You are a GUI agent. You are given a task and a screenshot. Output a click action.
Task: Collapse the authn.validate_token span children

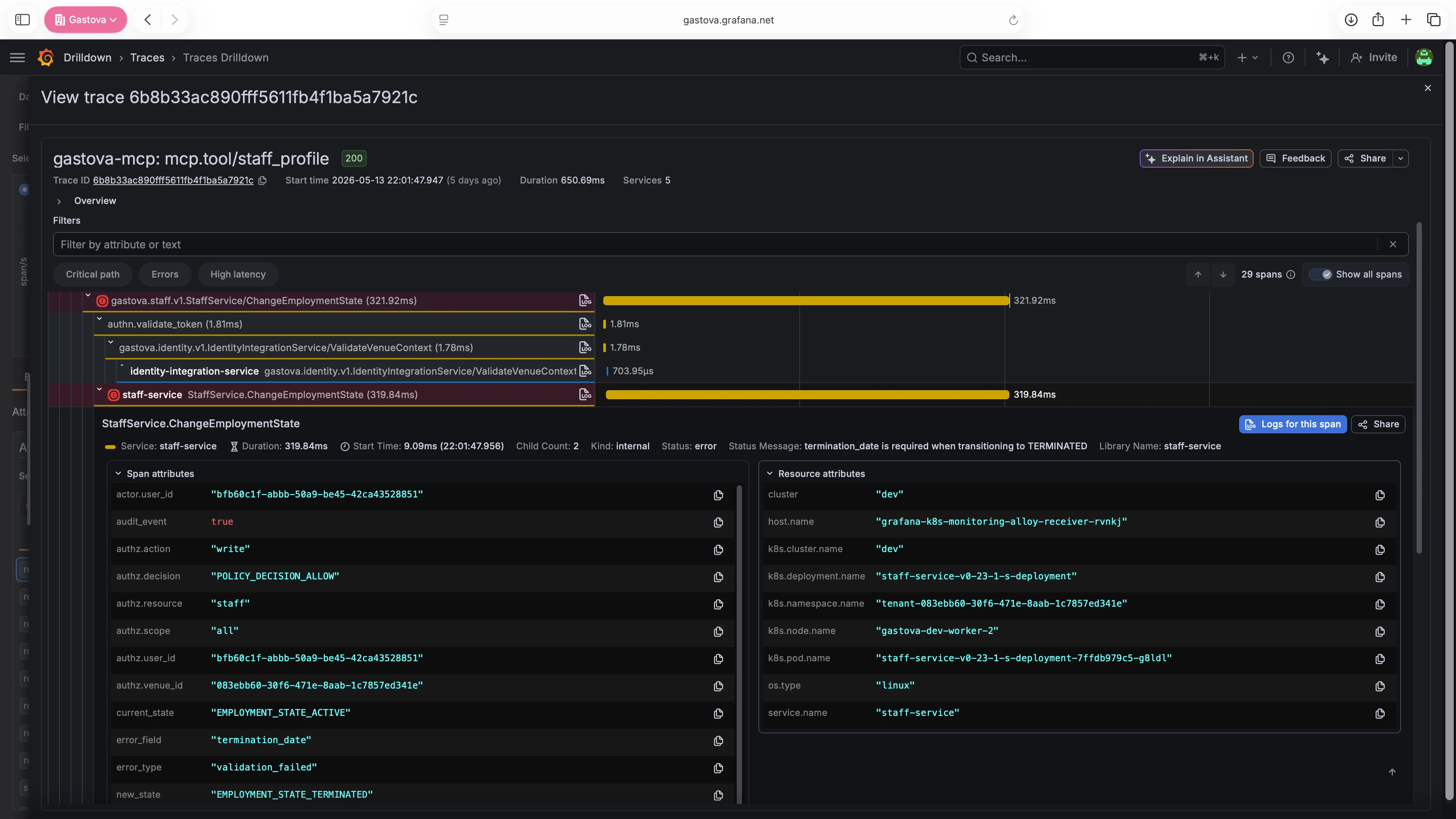coord(99,319)
